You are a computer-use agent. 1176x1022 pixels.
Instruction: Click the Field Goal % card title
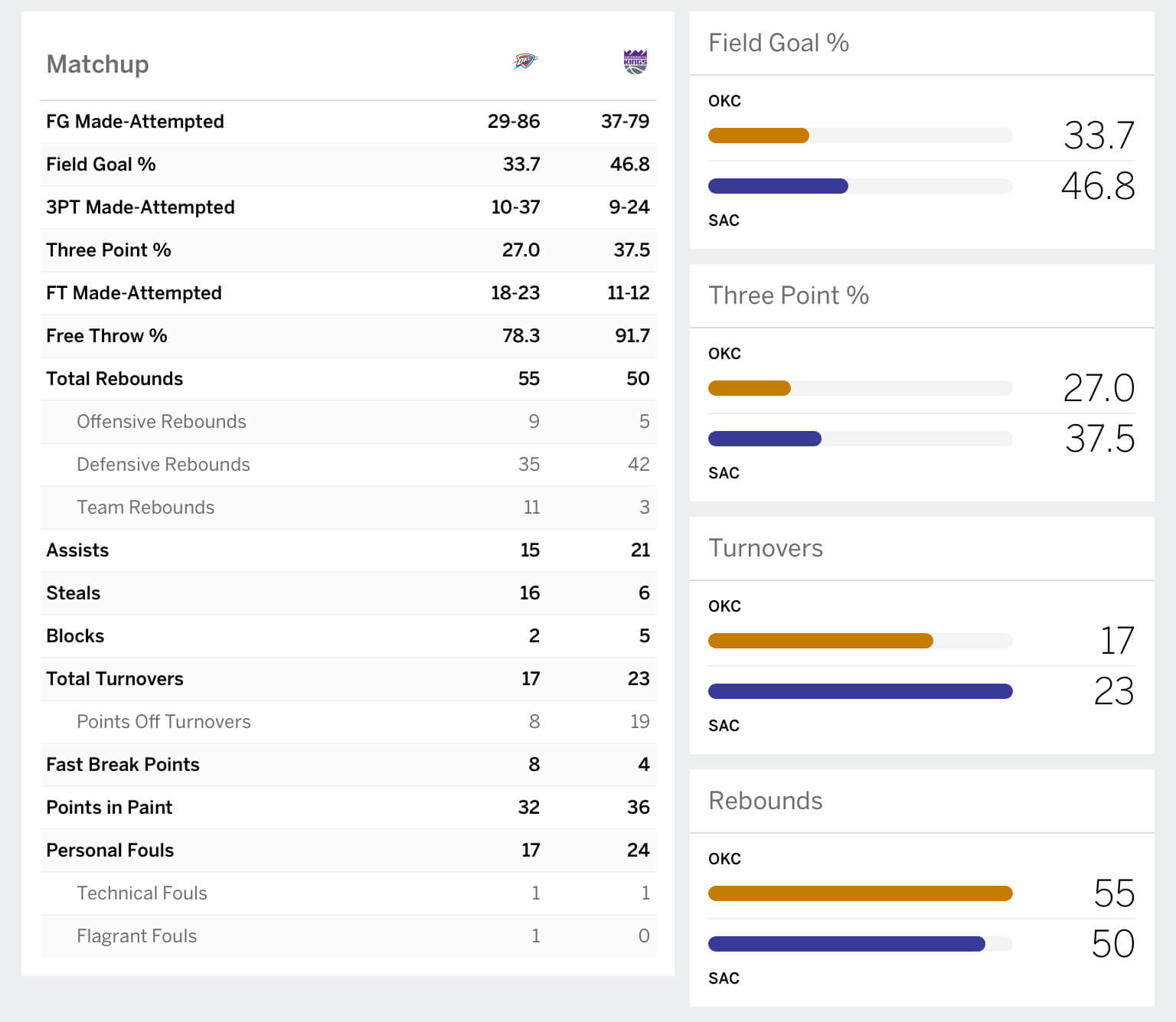pyautogui.click(x=778, y=43)
